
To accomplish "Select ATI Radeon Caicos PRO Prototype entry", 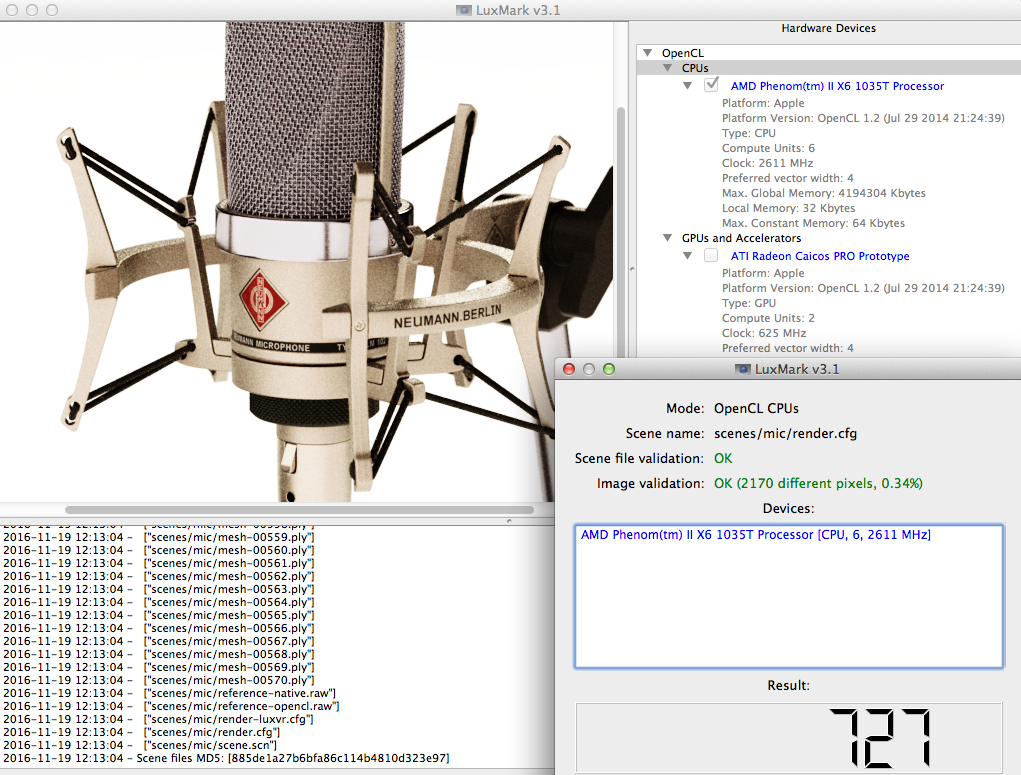I will 820,256.
